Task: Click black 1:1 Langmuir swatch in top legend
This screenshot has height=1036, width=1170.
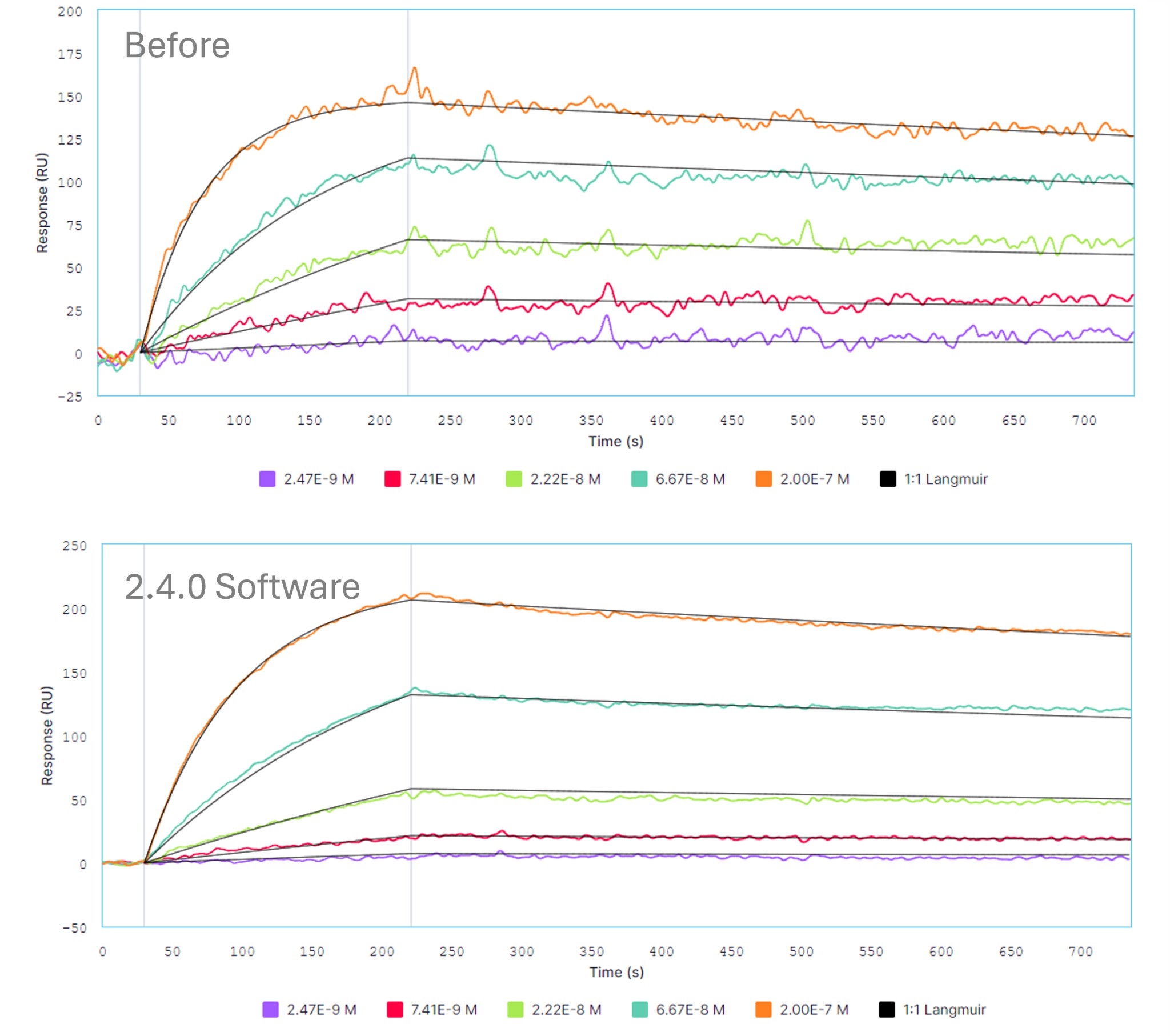Action: 888,479
